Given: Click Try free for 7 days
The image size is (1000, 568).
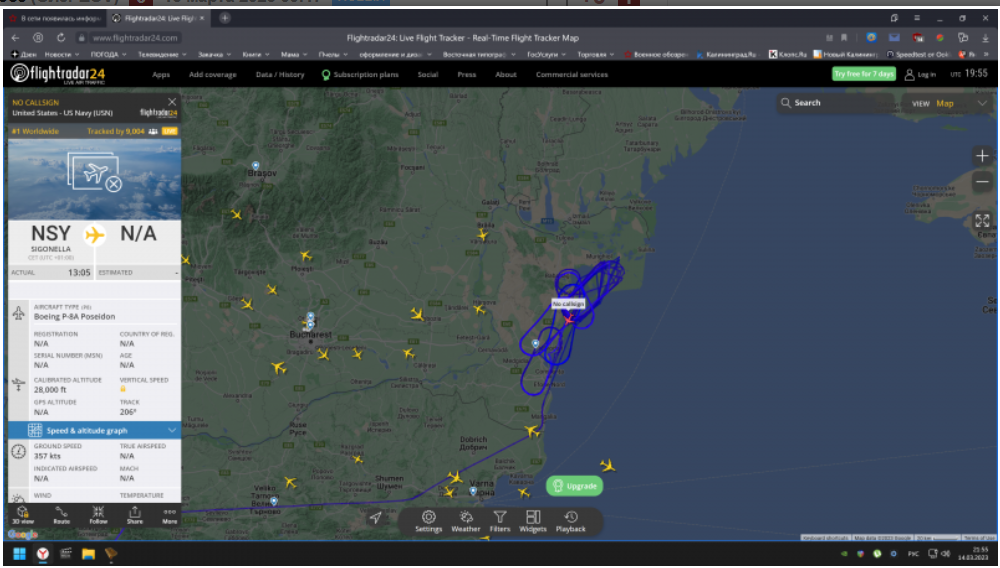Looking at the screenshot, I should pyautogui.click(x=864, y=74).
